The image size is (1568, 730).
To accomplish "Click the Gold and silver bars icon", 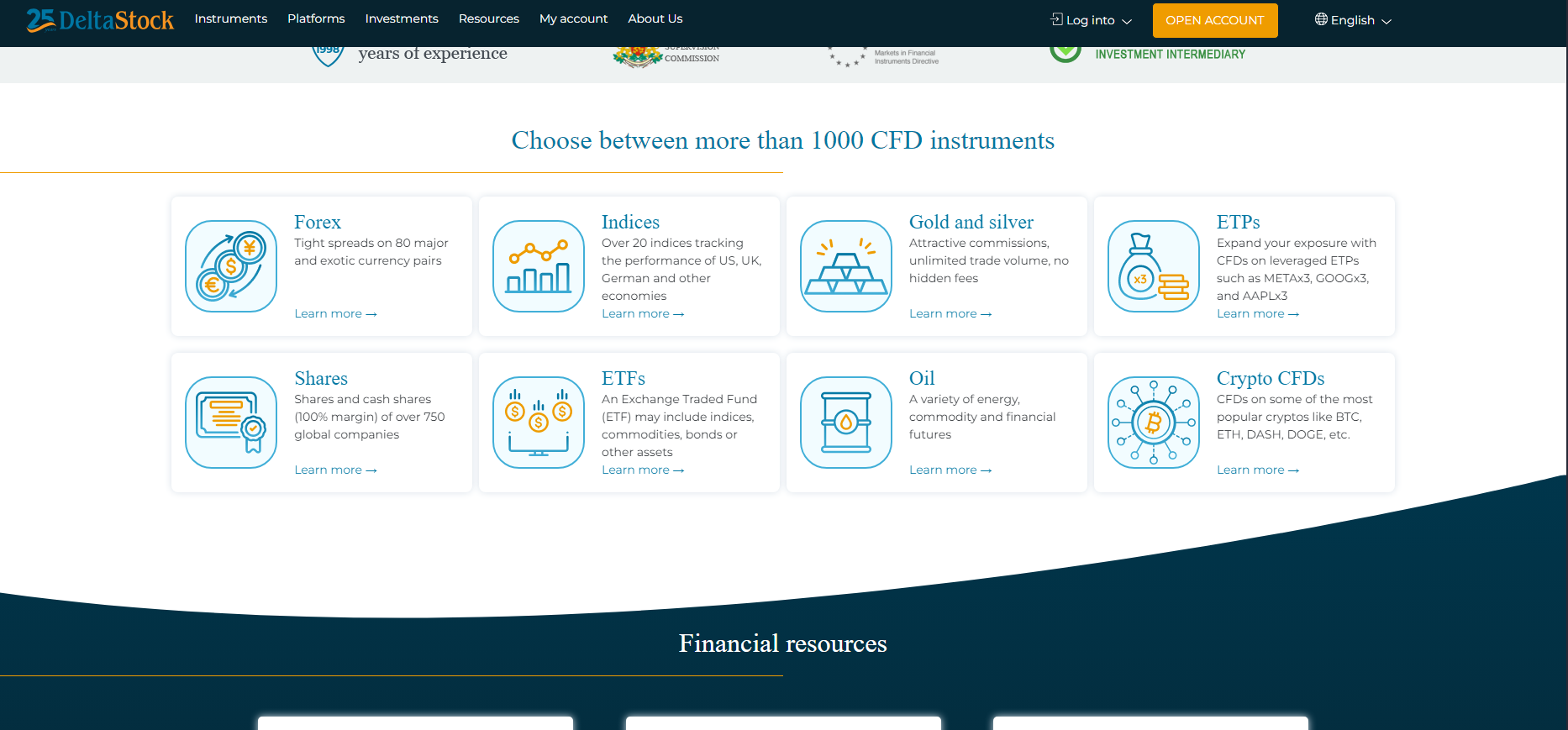I will (x=846, y=266).
